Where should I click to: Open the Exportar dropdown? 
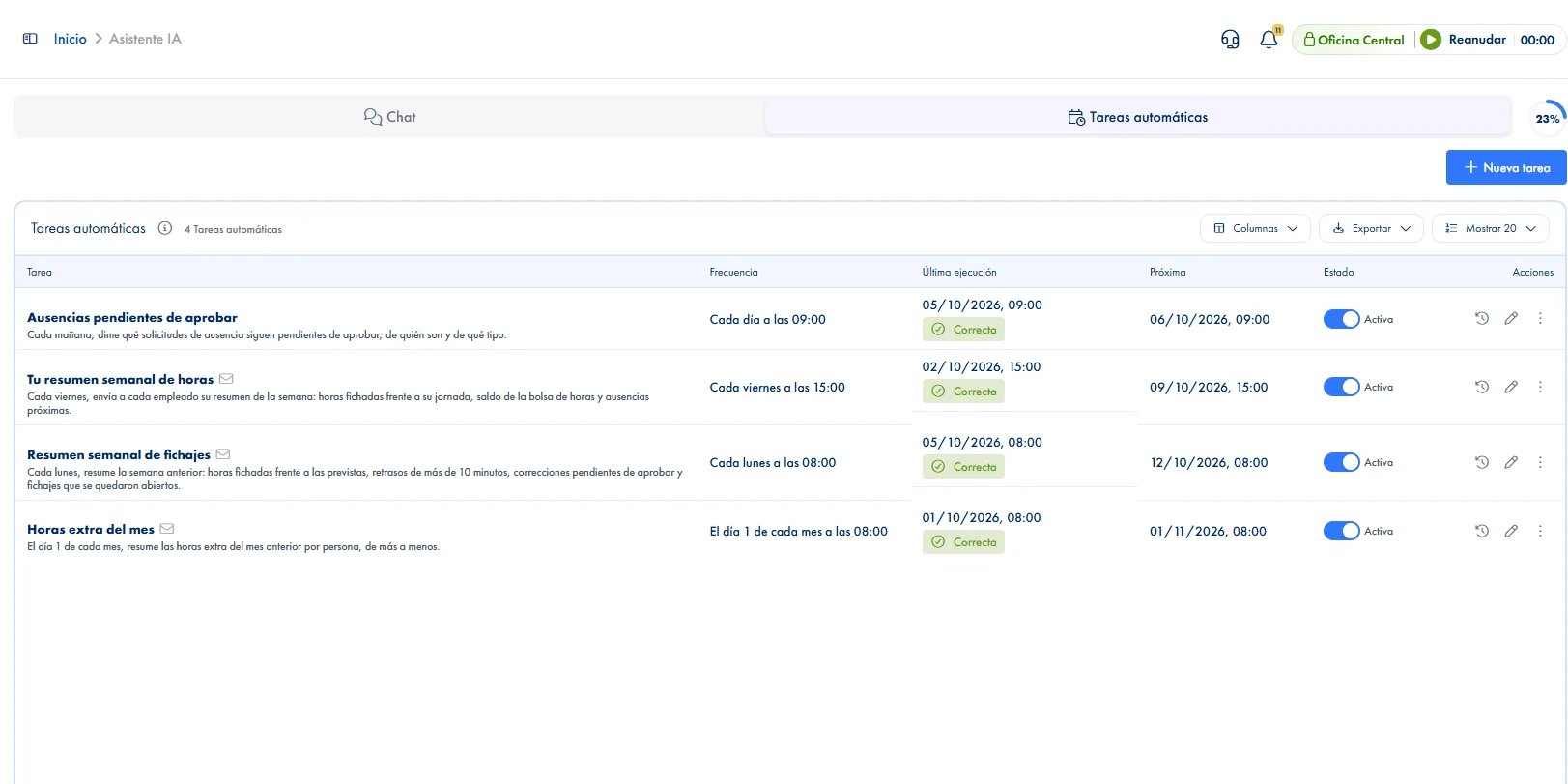coord(1371,228)
